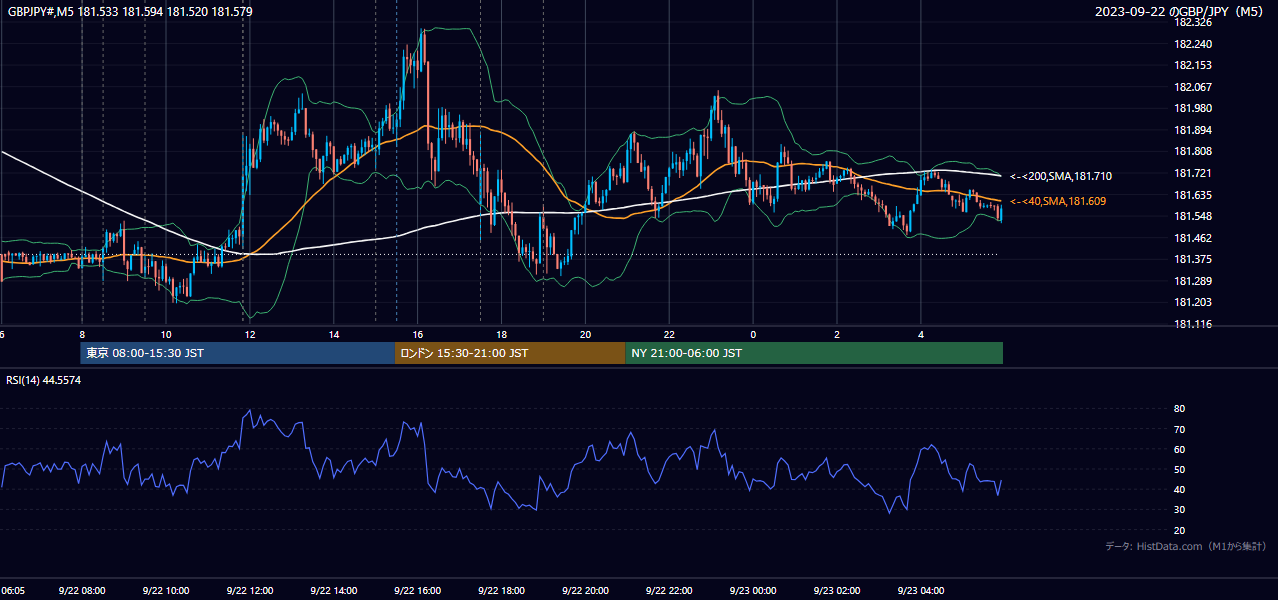Click the <-<40,SMA,181.609 label
1278x600 pixels.
point(1056,201)
